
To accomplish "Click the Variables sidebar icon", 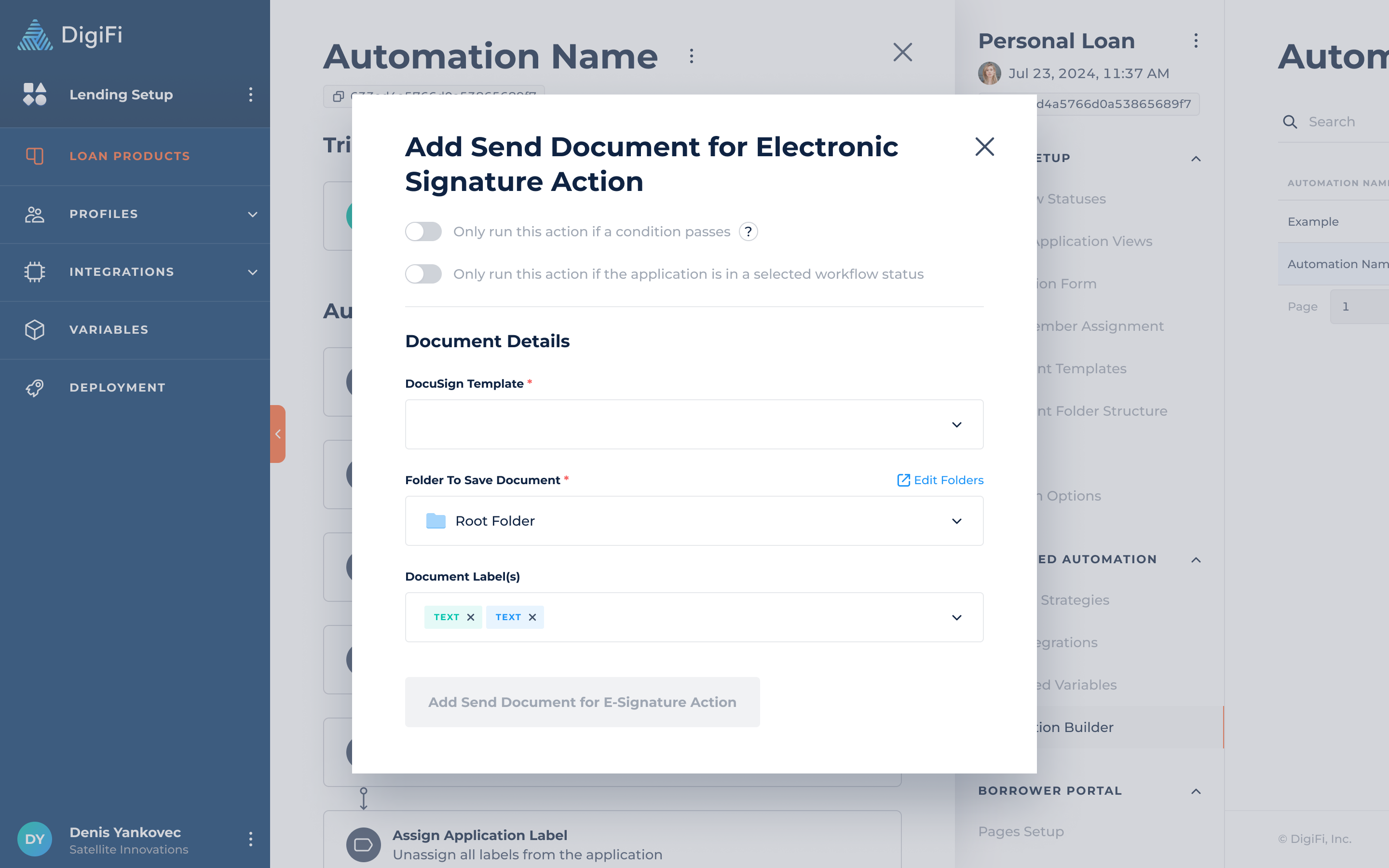I will 34,329.
